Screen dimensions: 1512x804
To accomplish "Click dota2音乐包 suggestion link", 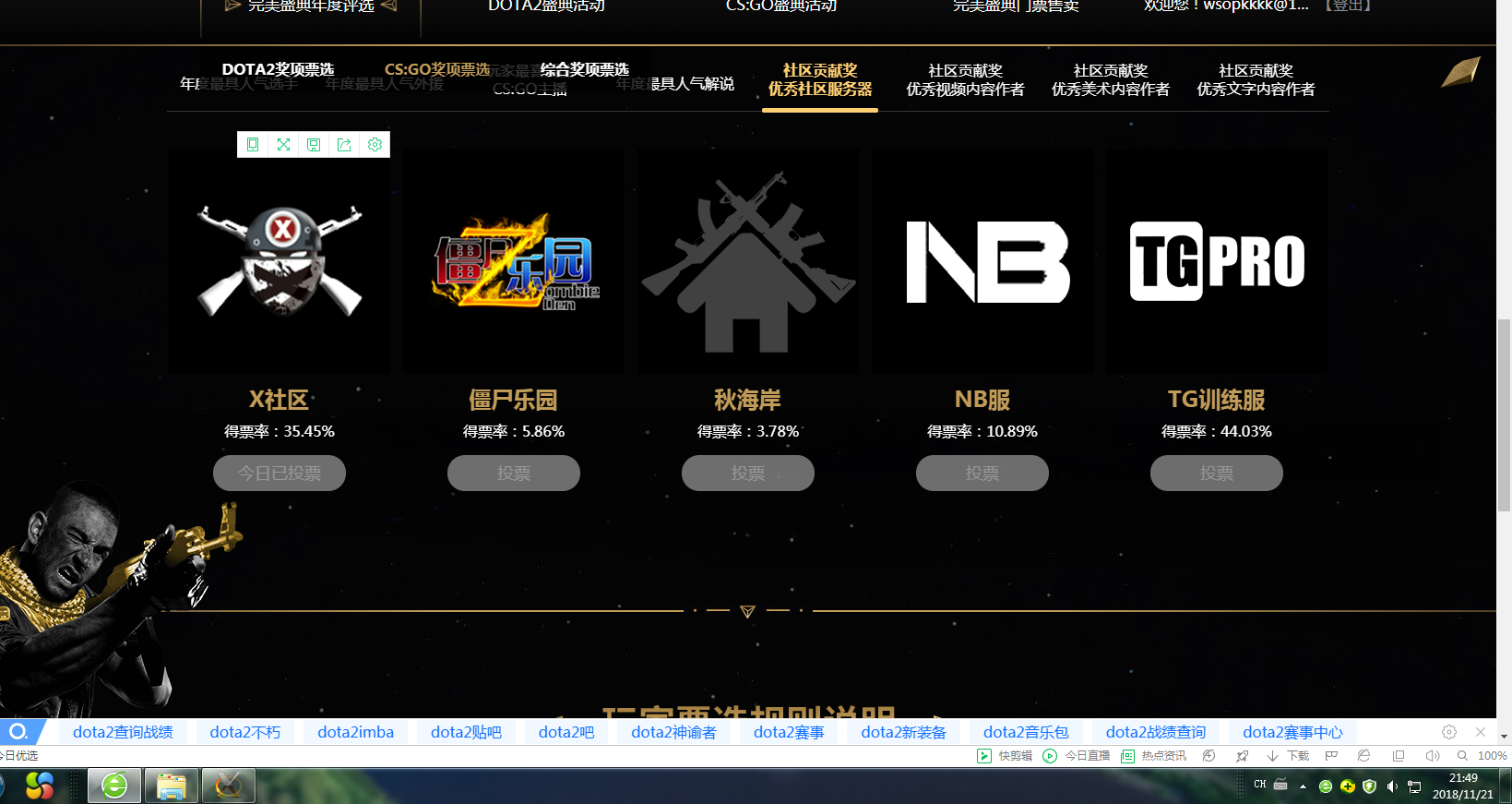I will [x=1026, y=732].
